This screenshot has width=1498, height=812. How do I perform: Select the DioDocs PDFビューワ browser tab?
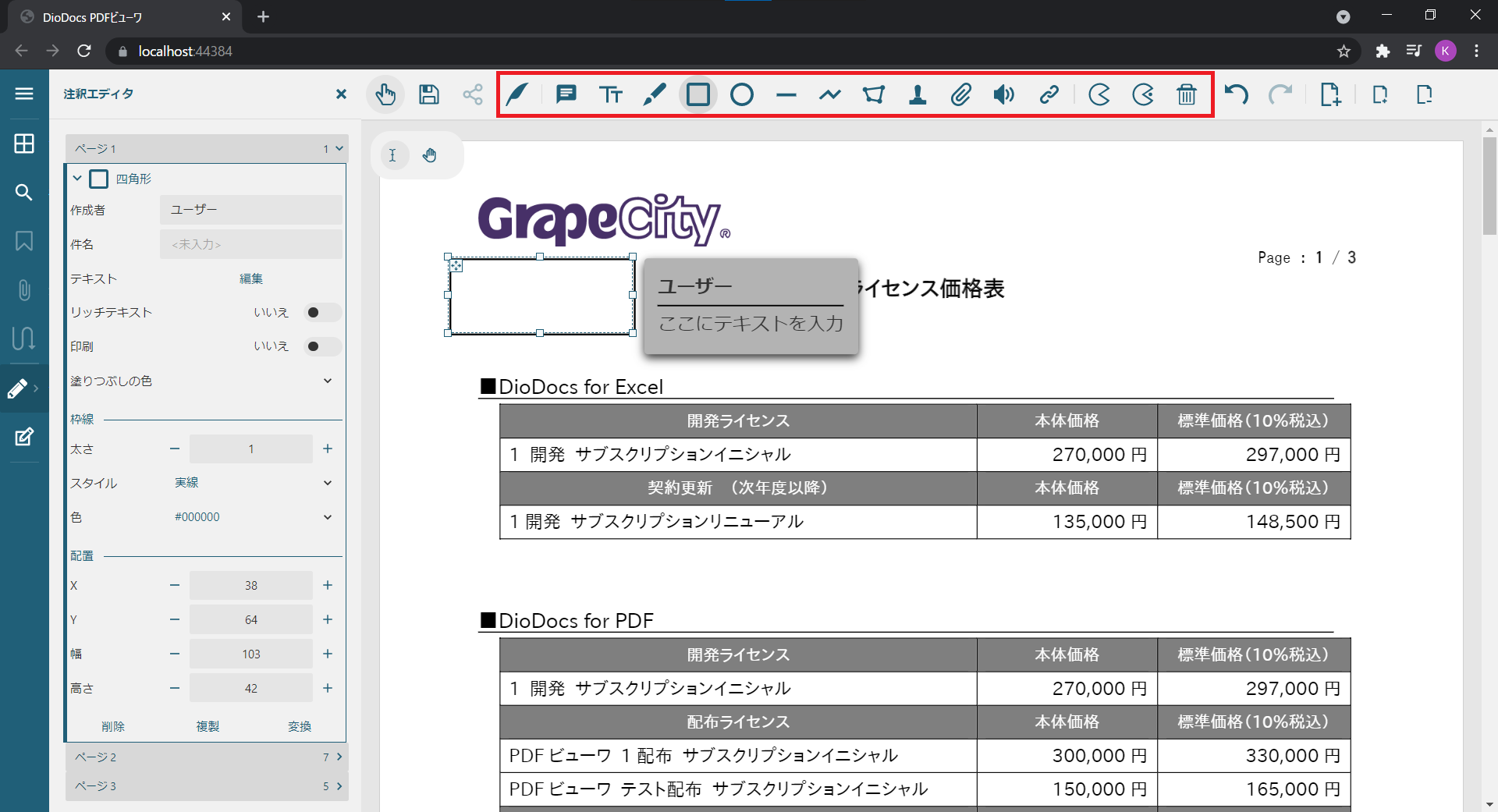click(123, 17)
